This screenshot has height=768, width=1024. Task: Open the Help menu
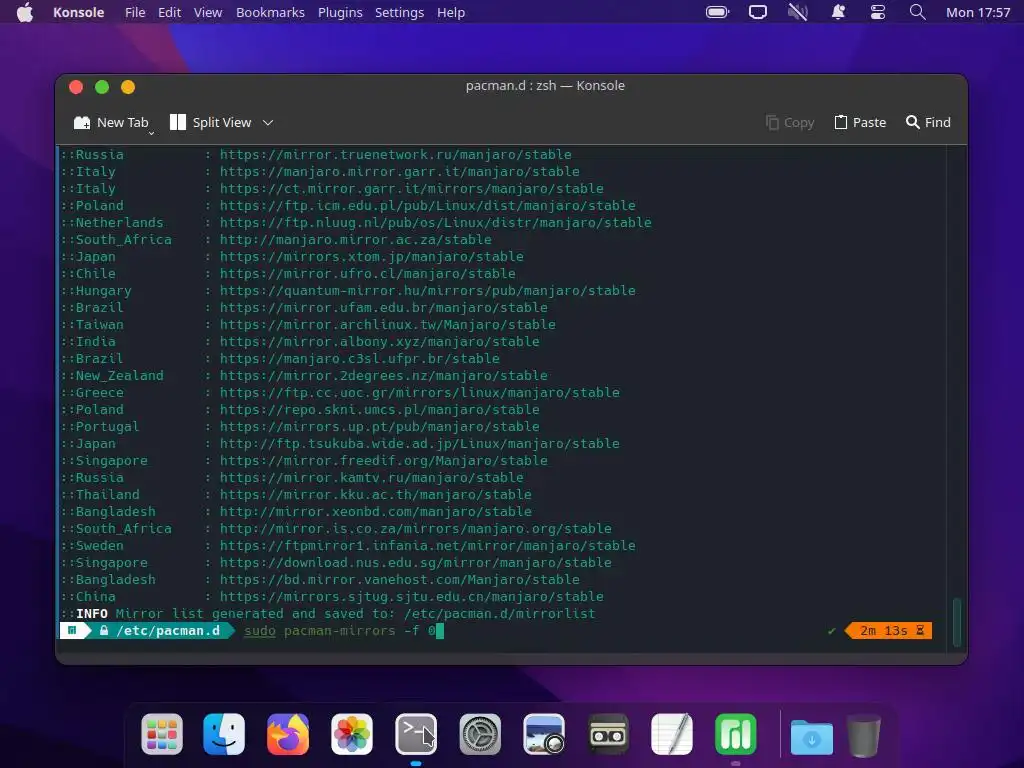[x=451, y=12]
